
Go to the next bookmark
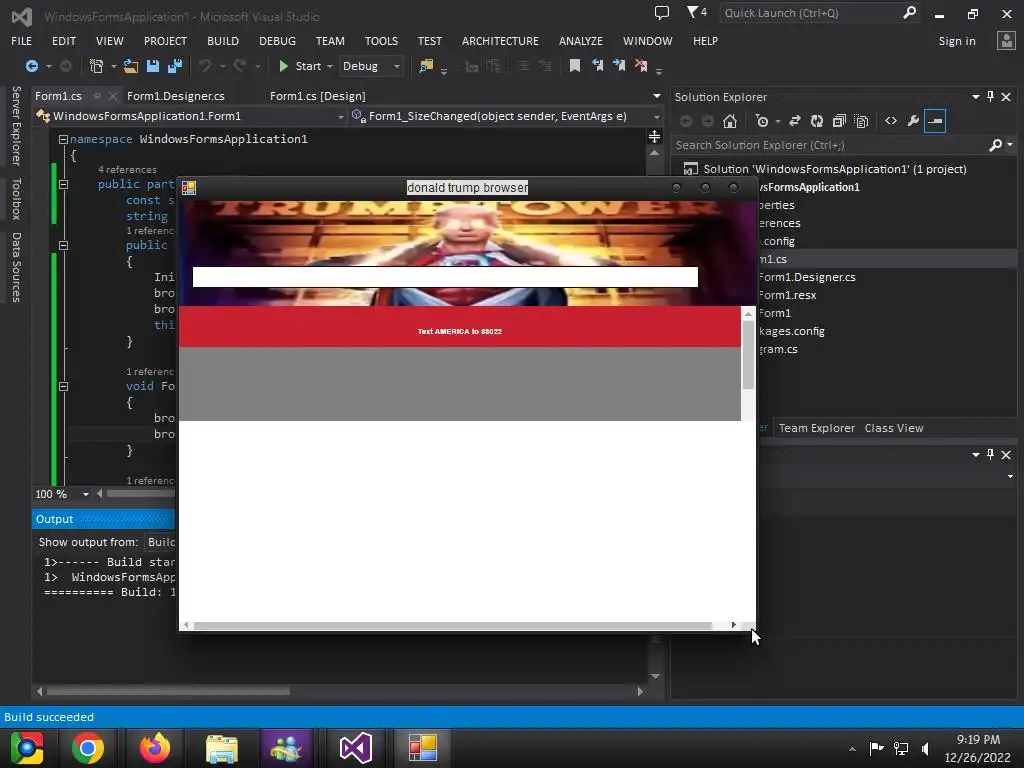coord(618,66)
